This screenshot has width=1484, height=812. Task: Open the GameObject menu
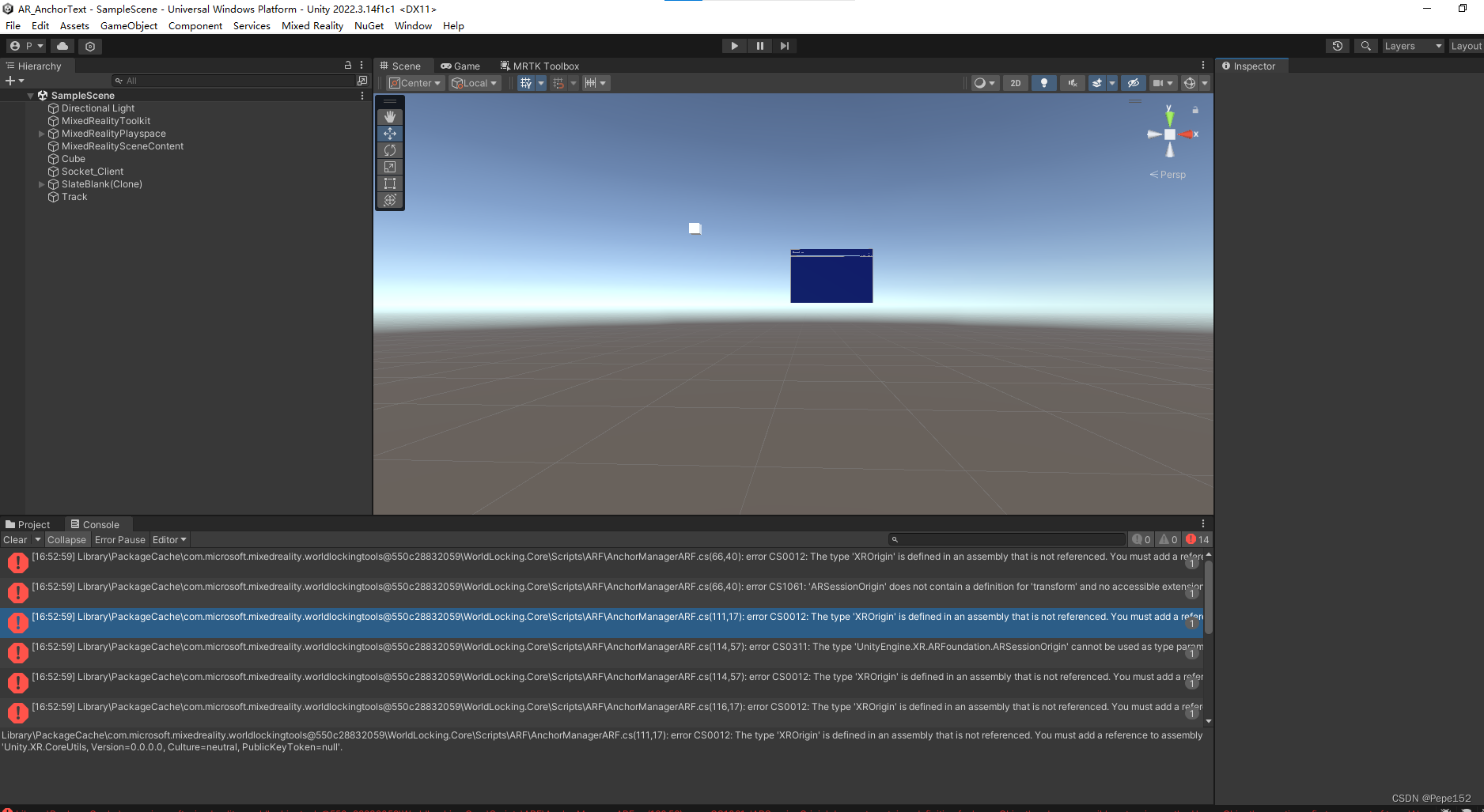(x=128, y=25)
